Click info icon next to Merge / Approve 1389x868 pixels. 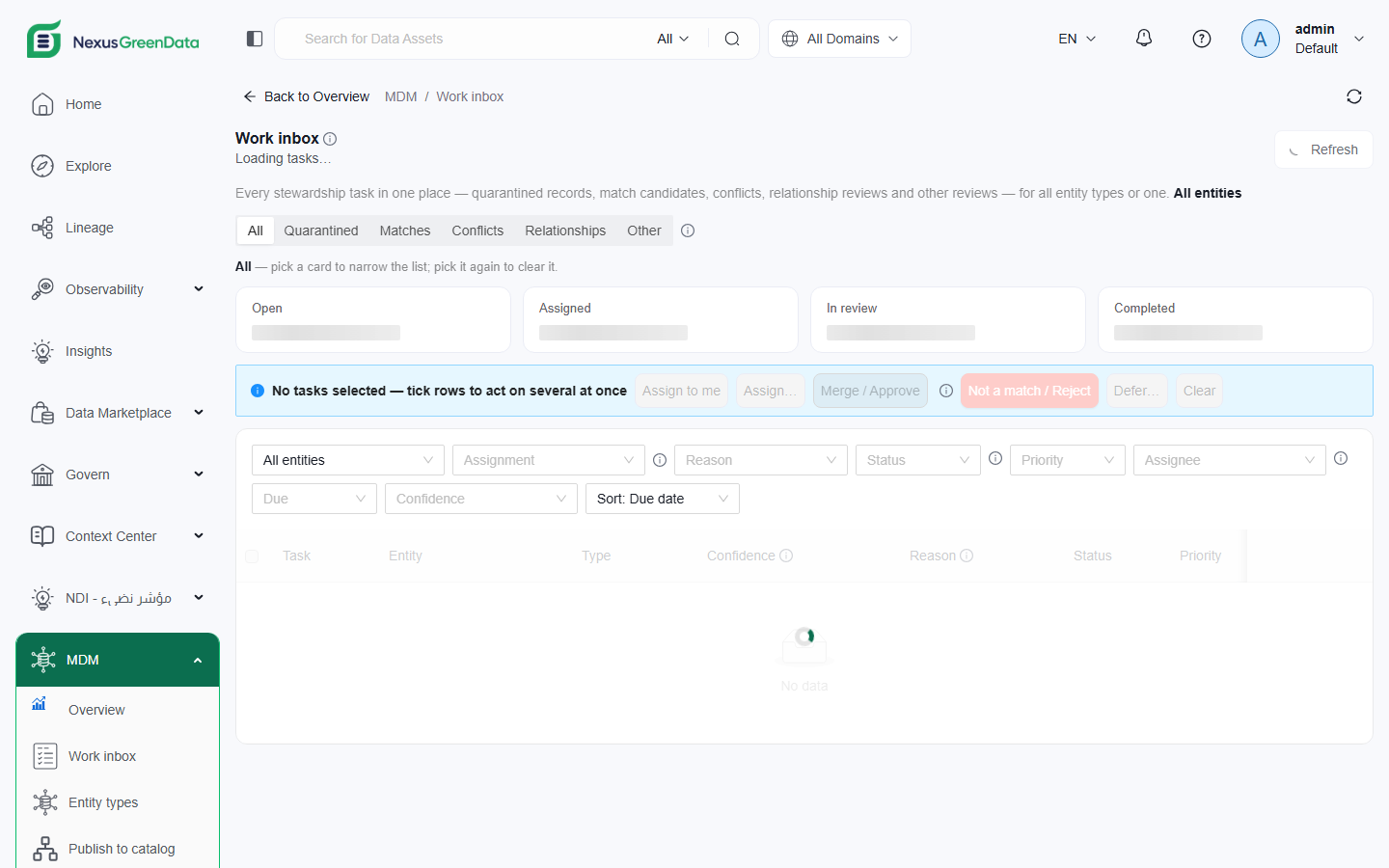pyautogui.click(x=946, y=391)
